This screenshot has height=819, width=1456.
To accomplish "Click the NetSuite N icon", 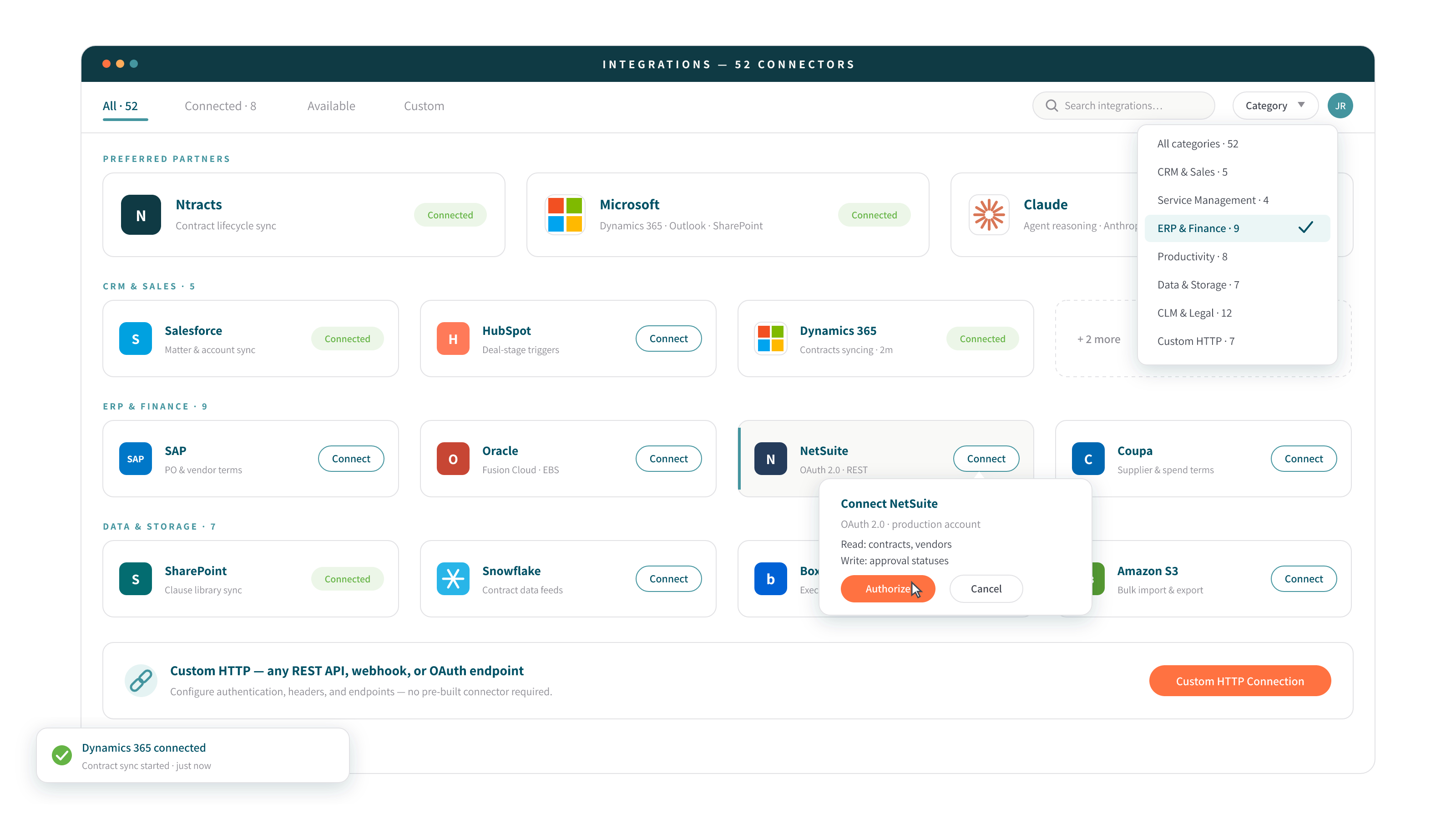I will point(771,458).
